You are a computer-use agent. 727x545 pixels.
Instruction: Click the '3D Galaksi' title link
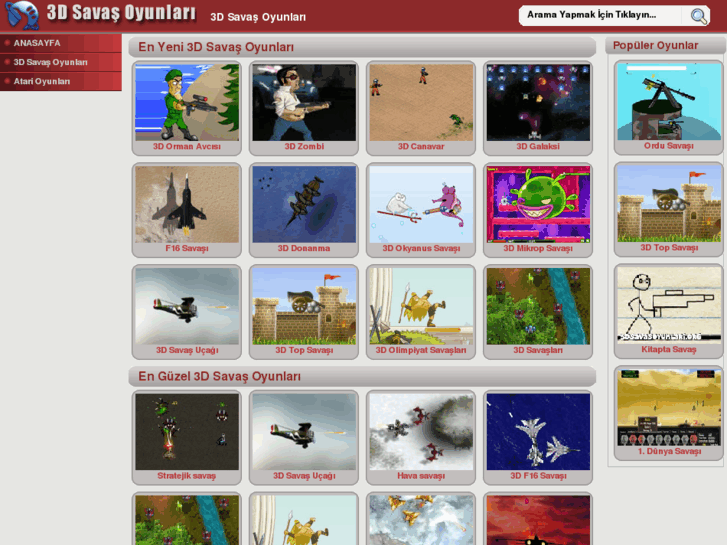[538, 147]
